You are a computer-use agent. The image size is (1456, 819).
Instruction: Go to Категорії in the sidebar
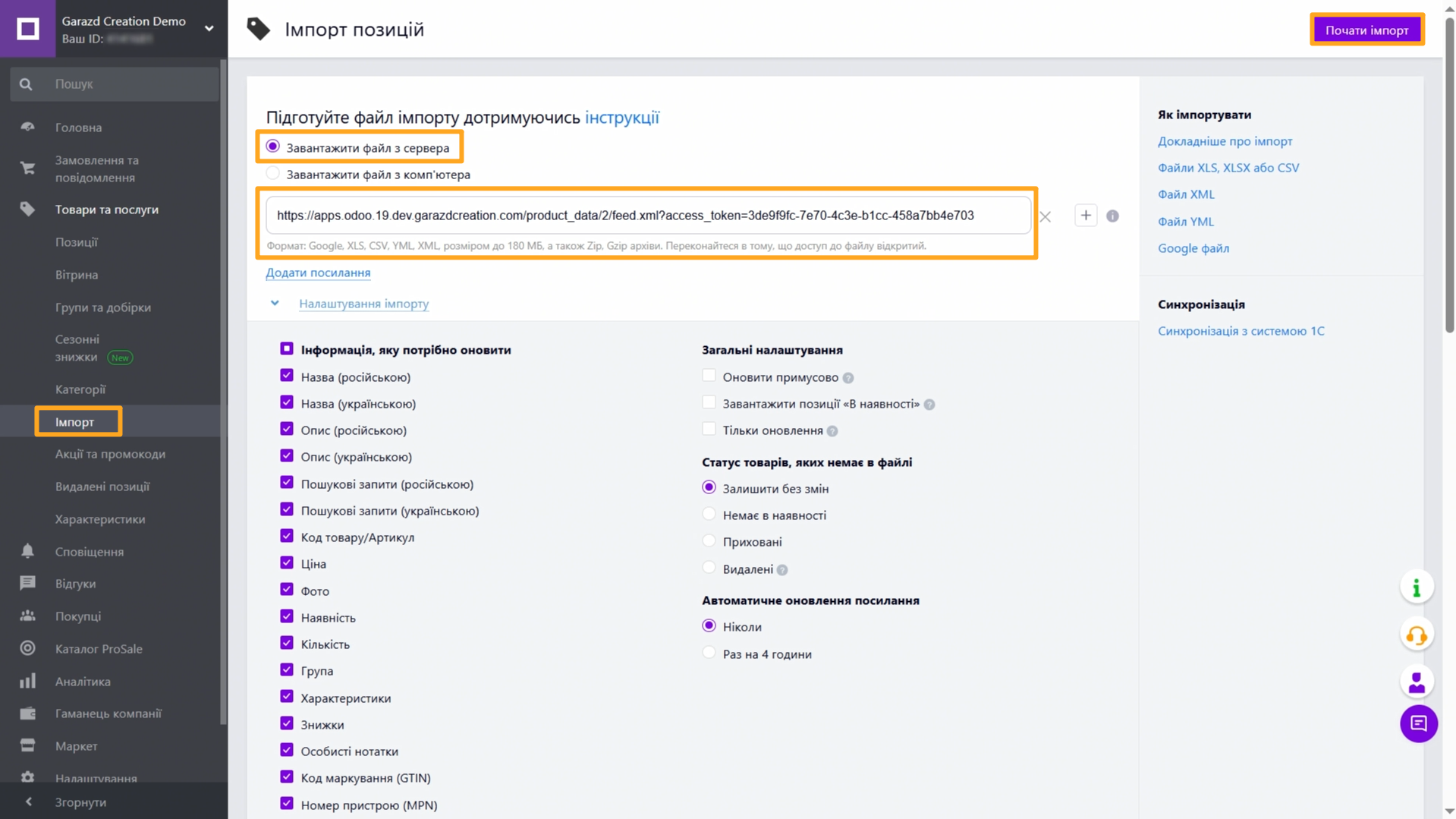click(80, 389)
